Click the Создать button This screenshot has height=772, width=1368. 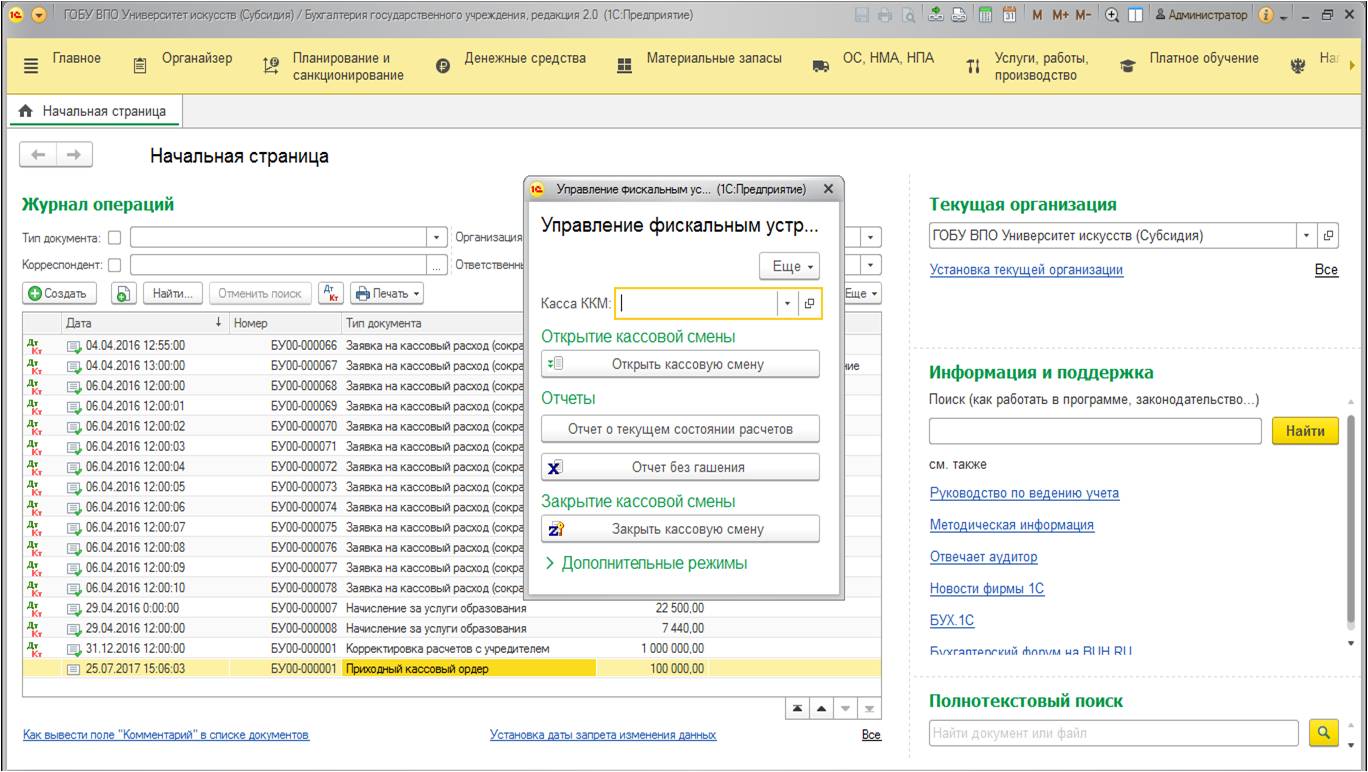point(58,293)
